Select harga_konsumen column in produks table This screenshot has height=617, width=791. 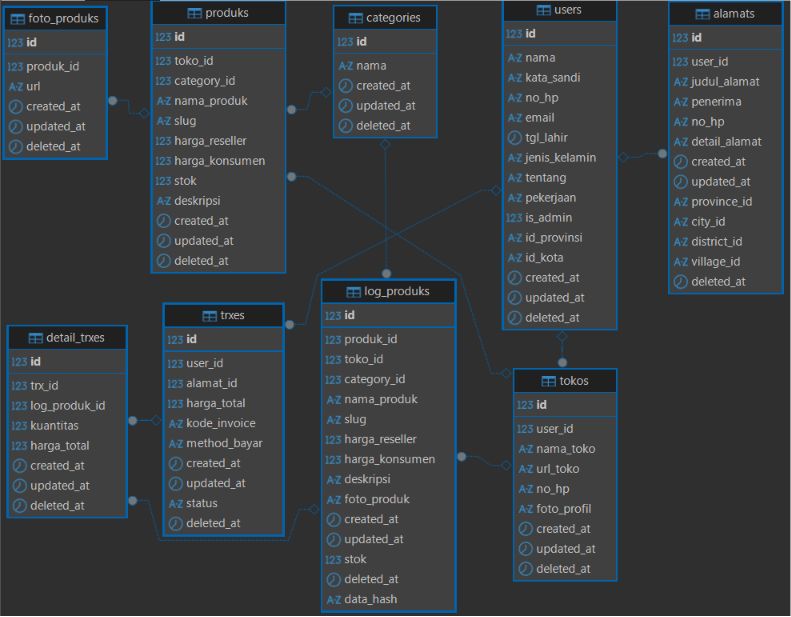218,161
